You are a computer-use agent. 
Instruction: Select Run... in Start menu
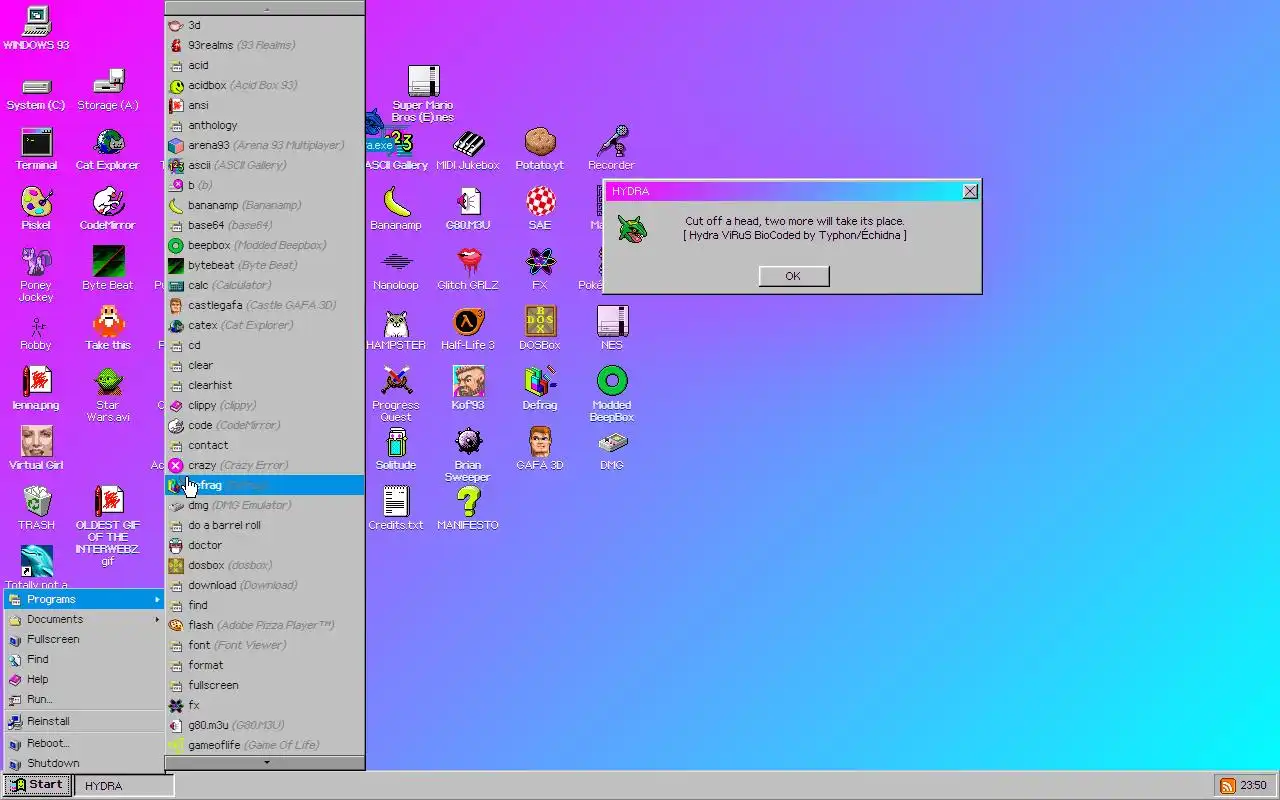pos(84,699)
